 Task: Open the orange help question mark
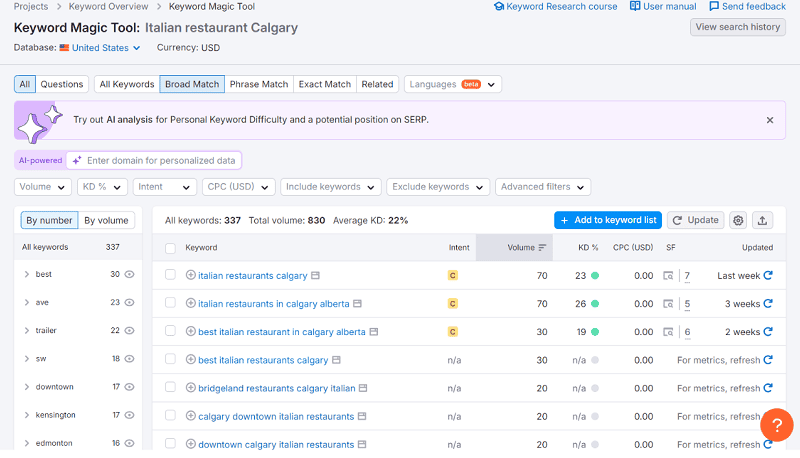[x=776, y=425]
